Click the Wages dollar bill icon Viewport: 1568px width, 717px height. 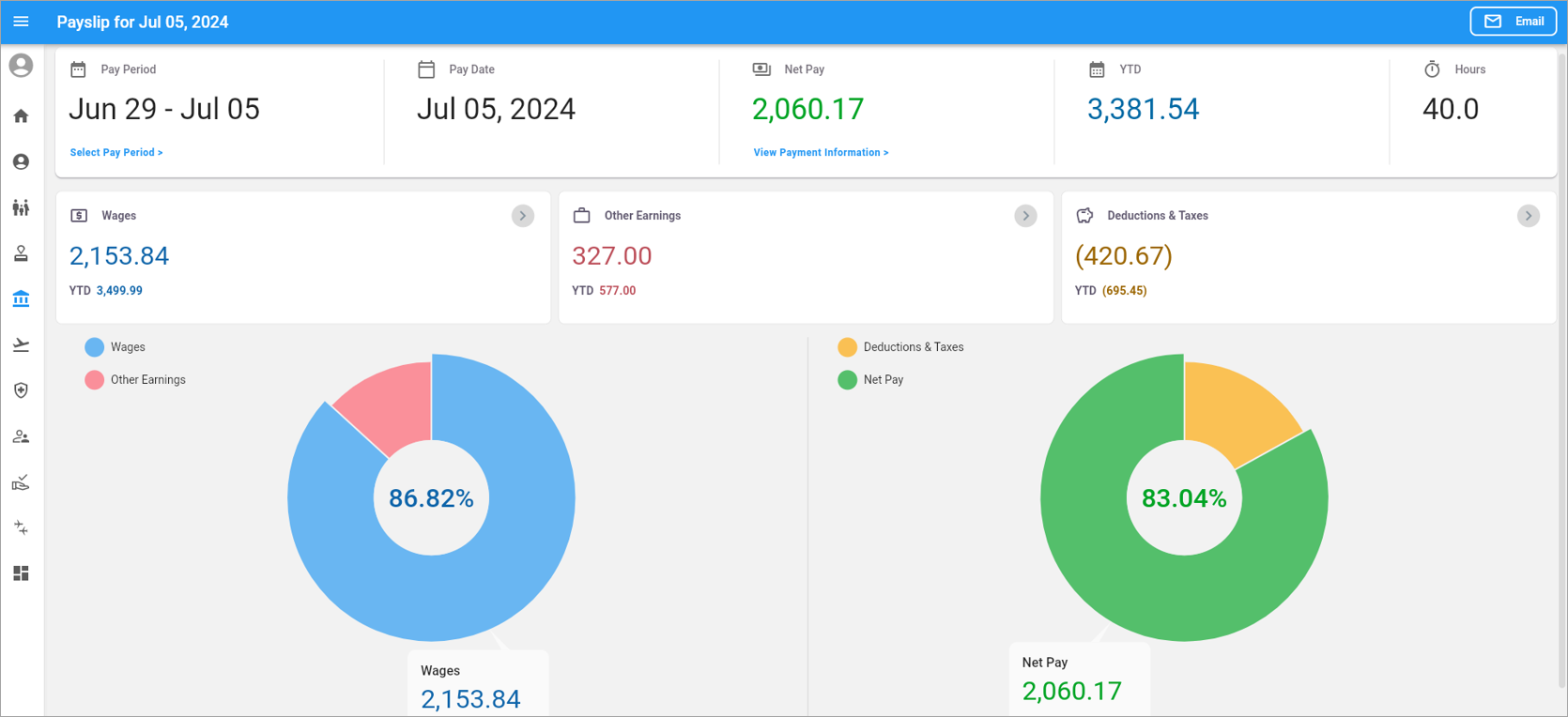[79, 216]
